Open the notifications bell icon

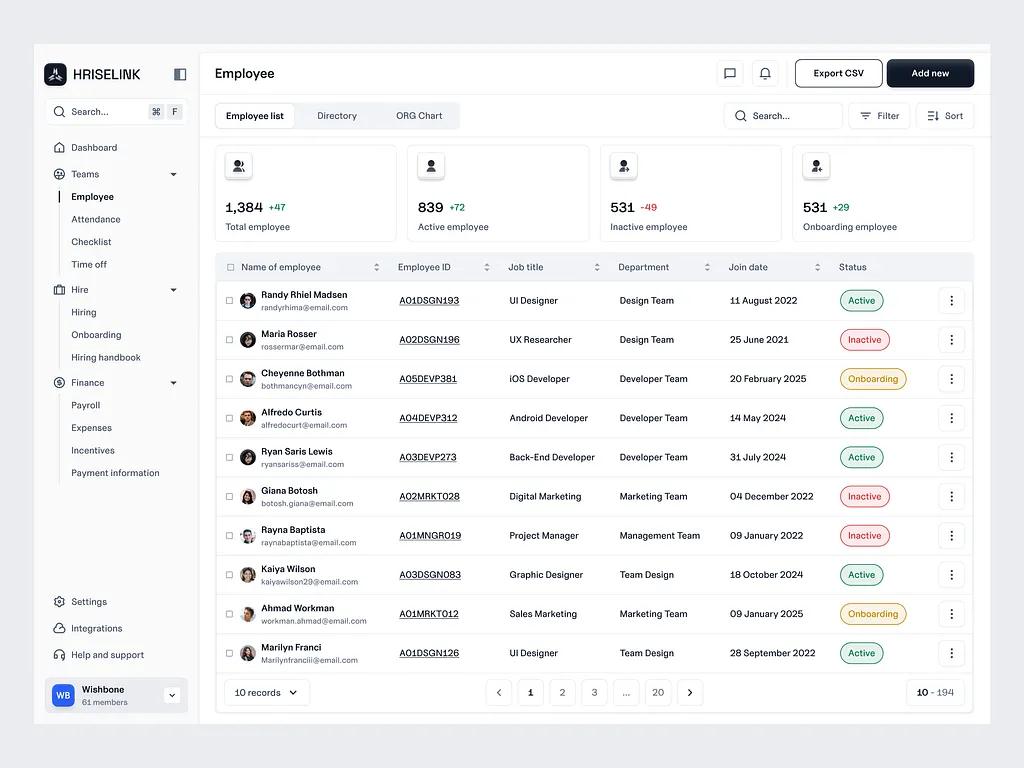(765, 73)
